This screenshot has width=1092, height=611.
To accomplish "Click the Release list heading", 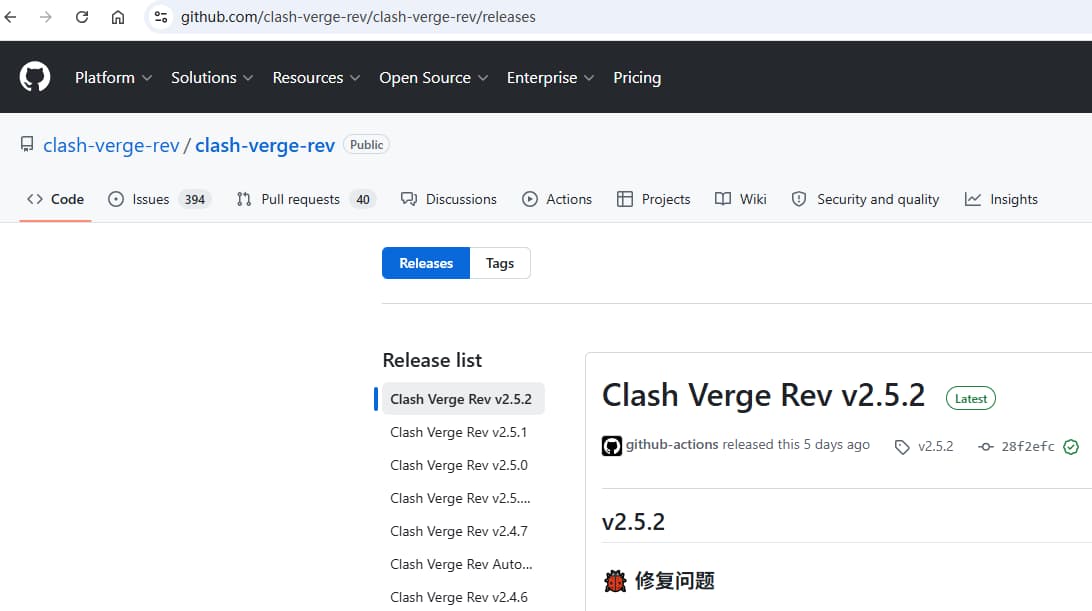I will point(432,360).
